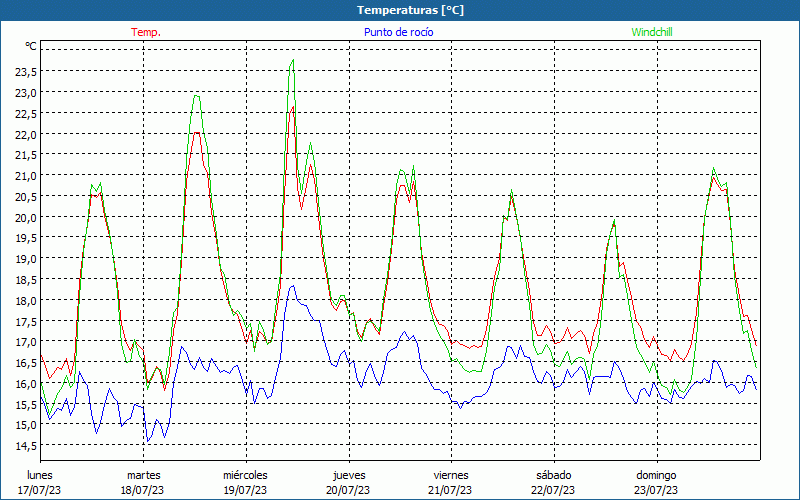The image size is (800, 500).
Task: Click the sábado day label
Action: tap(554, 475)
